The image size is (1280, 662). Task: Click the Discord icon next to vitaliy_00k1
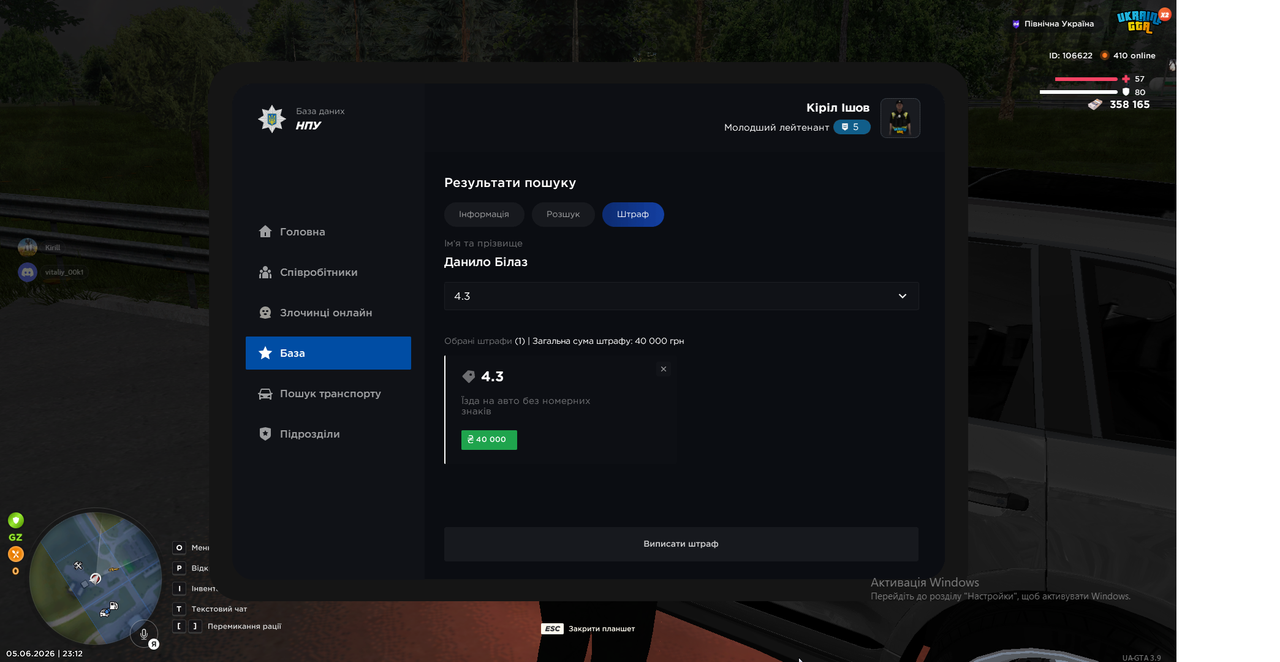[x=28, y=272]
